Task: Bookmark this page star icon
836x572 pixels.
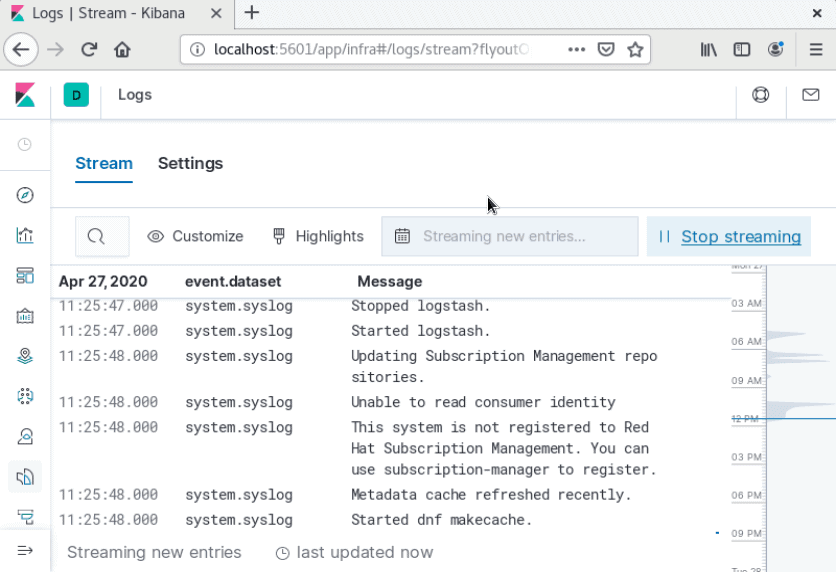Action: tap(635, 50)
